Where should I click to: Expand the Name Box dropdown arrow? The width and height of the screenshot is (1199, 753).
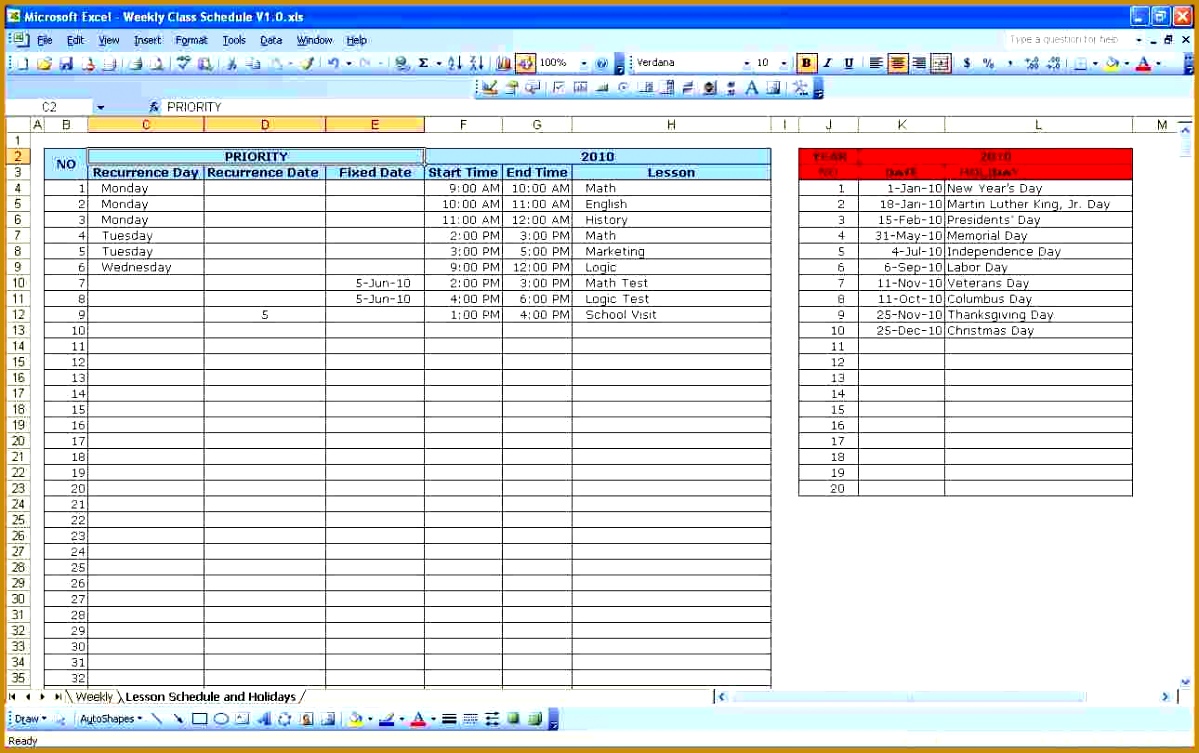100,107
